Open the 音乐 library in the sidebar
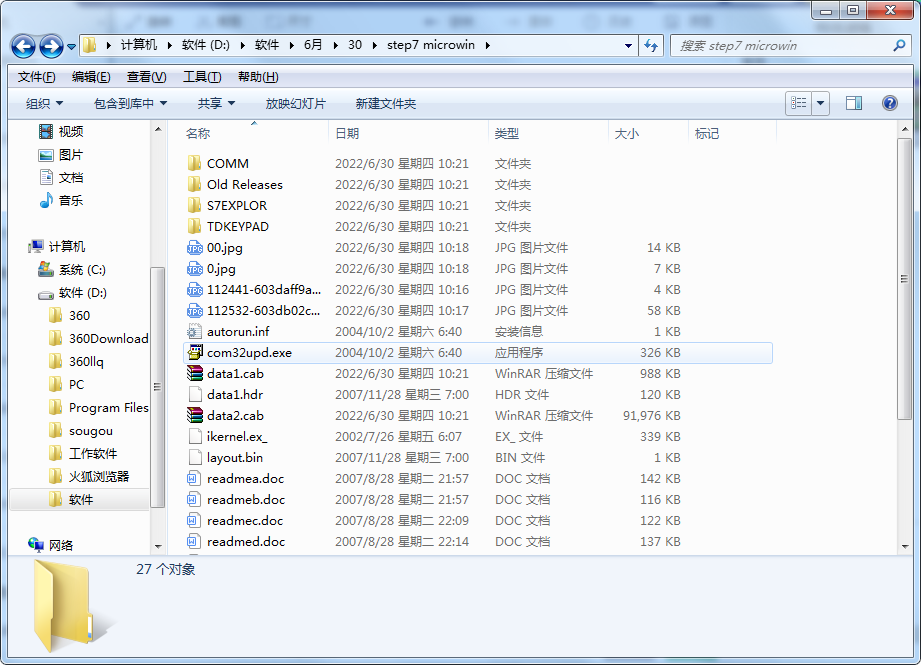 click(x=61, y=200)
